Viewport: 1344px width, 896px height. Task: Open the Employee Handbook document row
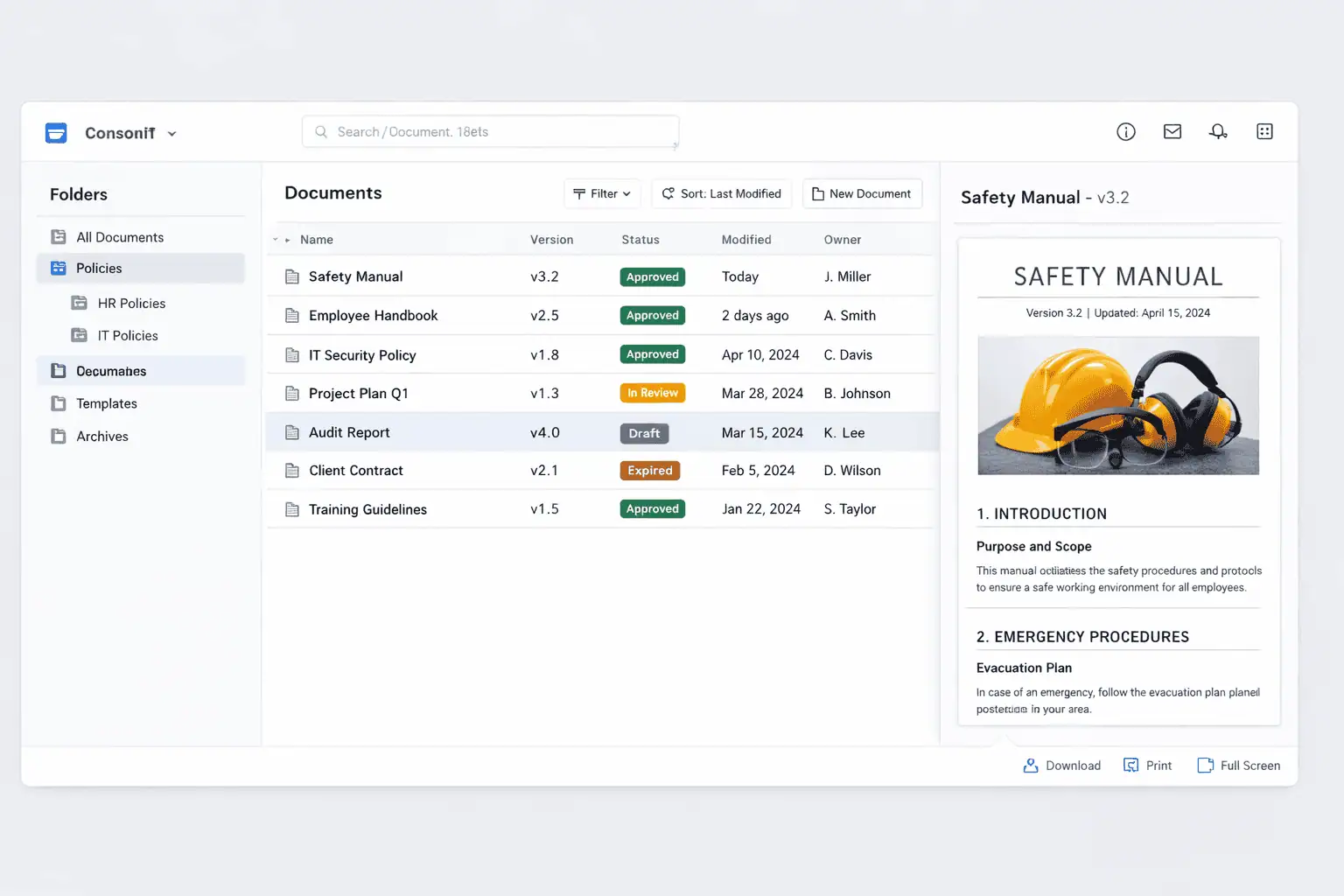point(373,316)
